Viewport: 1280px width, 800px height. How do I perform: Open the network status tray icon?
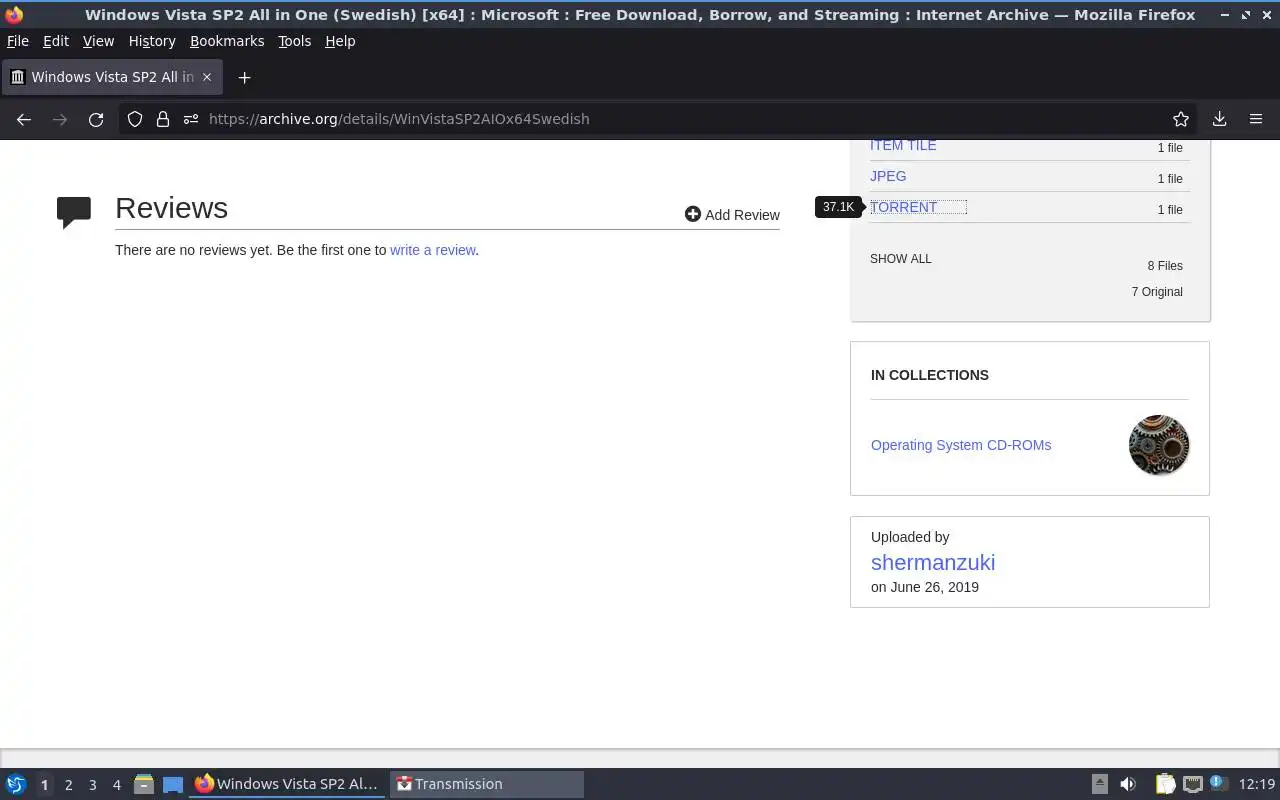click(x=1192, y=784)
